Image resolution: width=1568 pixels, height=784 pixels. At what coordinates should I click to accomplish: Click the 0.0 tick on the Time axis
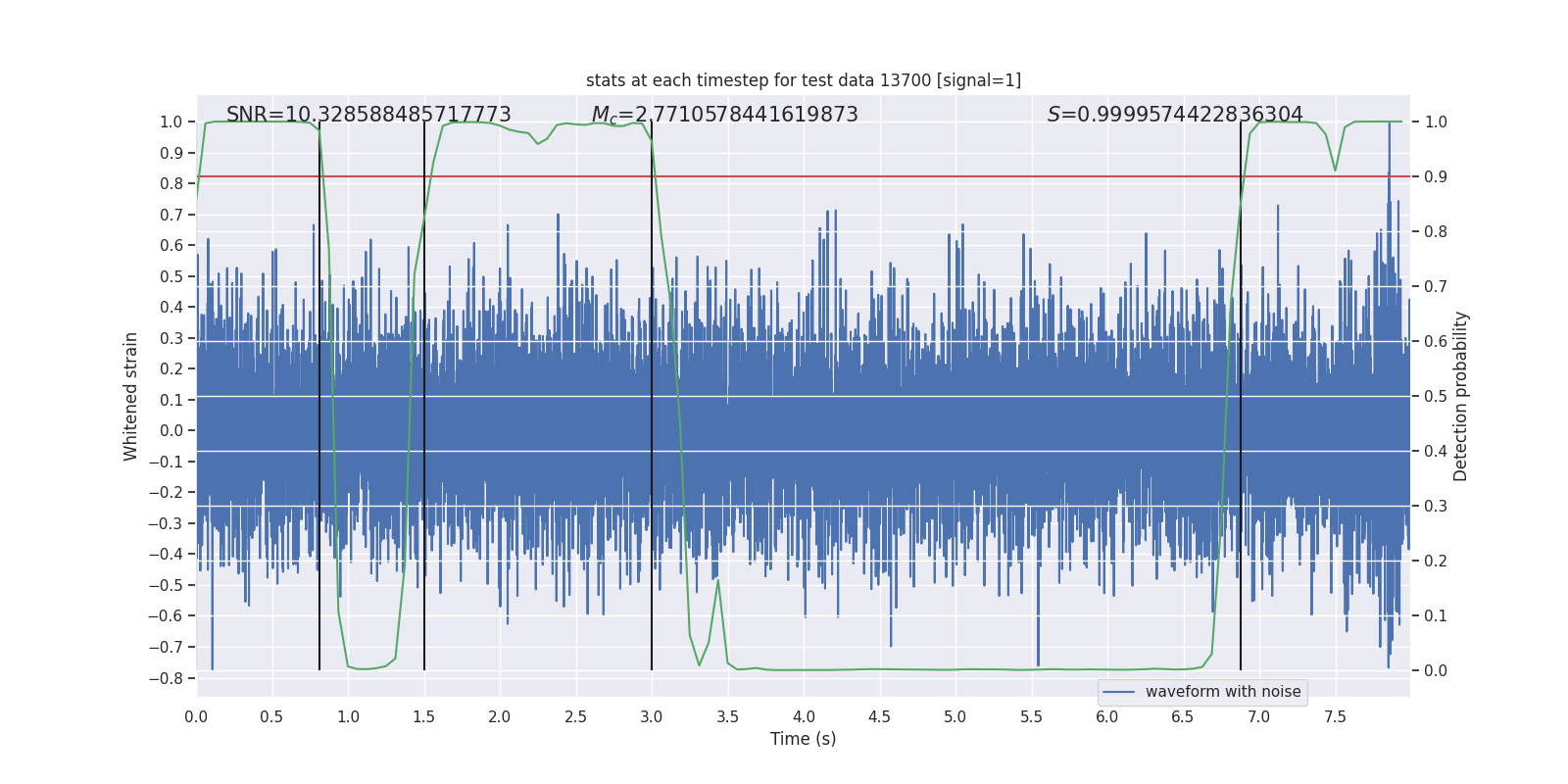(x=196, y=716)
